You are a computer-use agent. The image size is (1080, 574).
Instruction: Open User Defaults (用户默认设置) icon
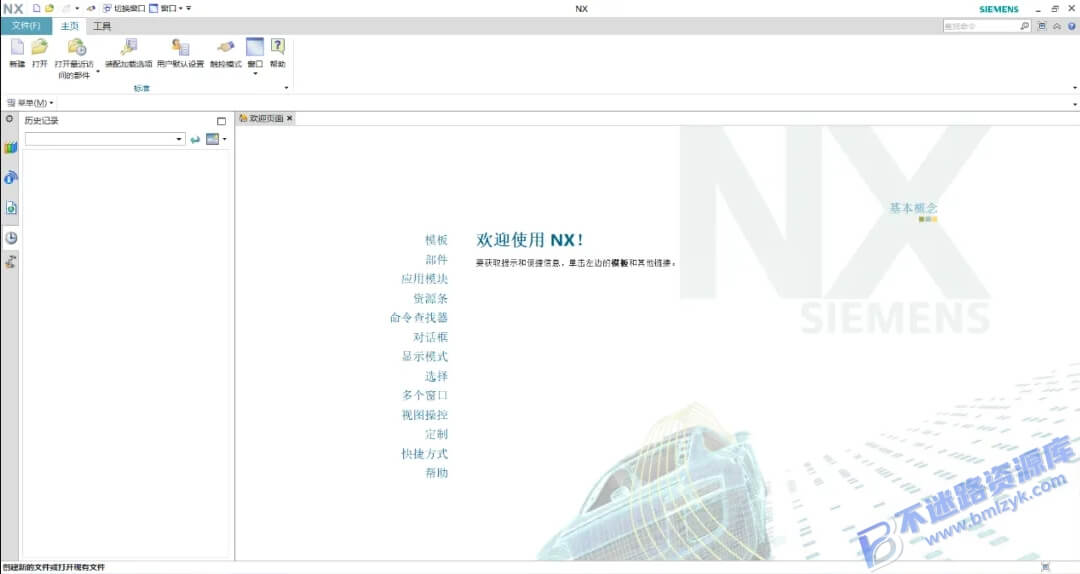coord(180,48)
